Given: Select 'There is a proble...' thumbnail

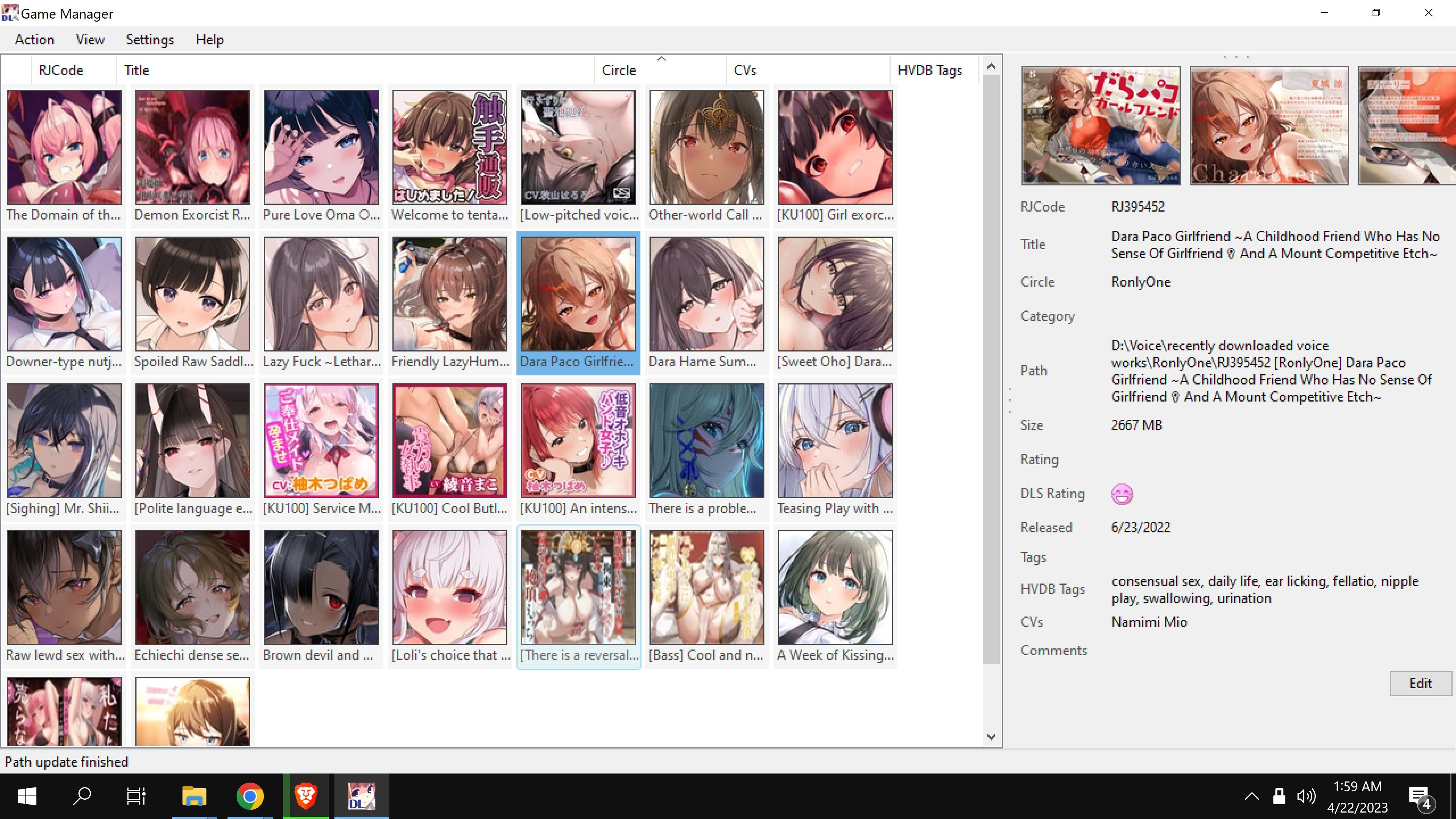Looking at the screenshot, I should [x=706, y=441].
